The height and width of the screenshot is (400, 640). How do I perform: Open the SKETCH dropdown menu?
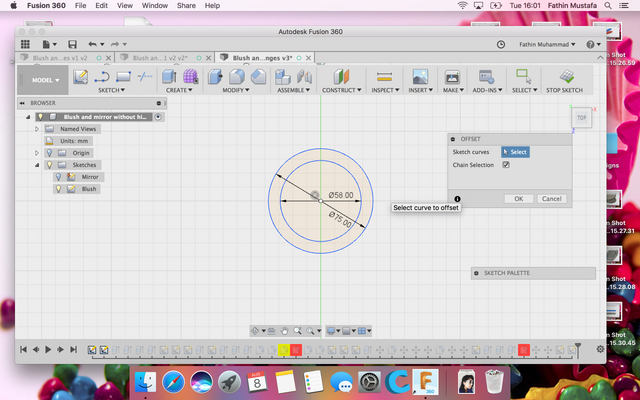111,90
